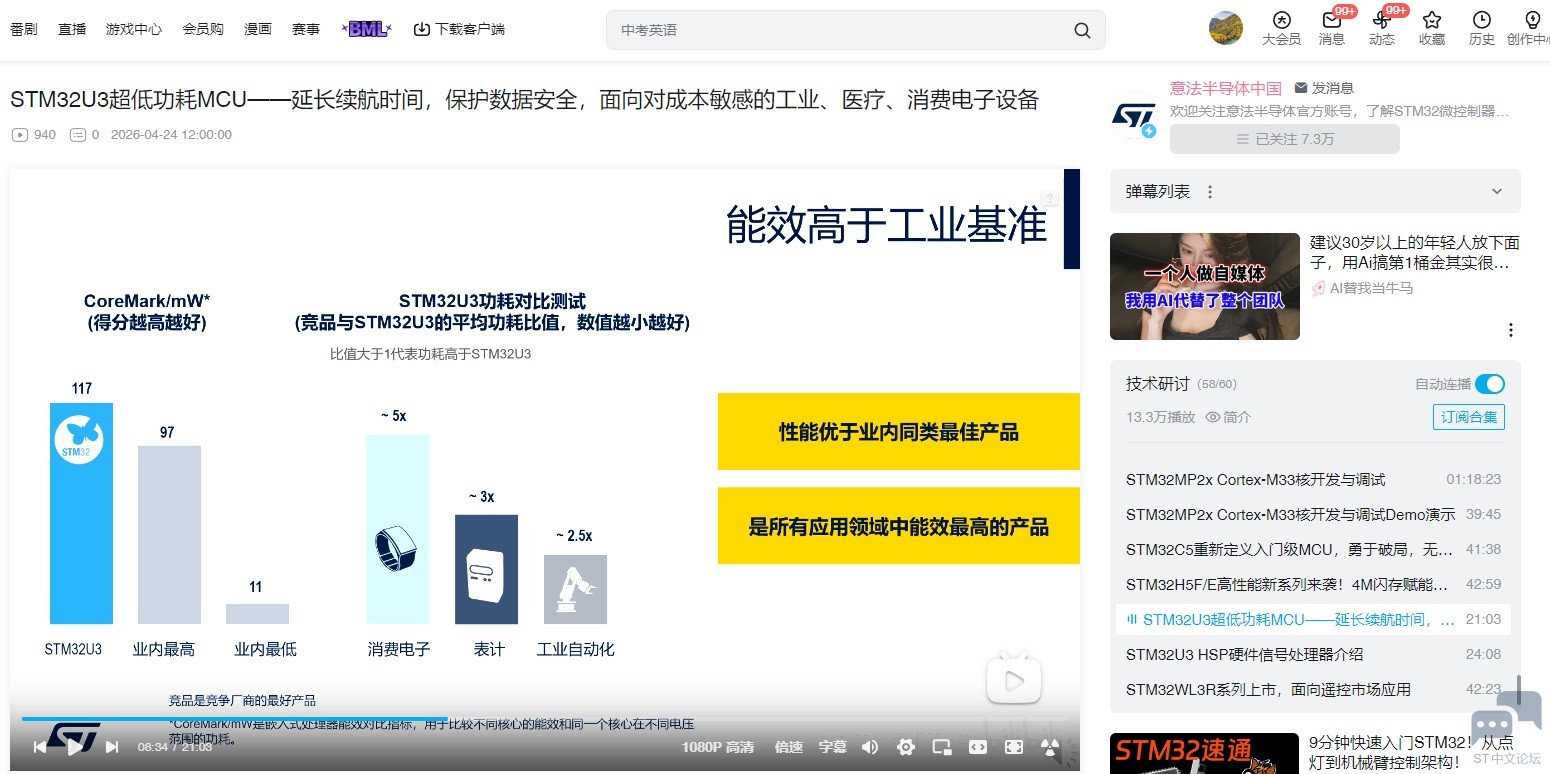Viewport: 1550px width, 774px height.
Task: Open 收藏 favorites star icon
Action: (1432, 28)
